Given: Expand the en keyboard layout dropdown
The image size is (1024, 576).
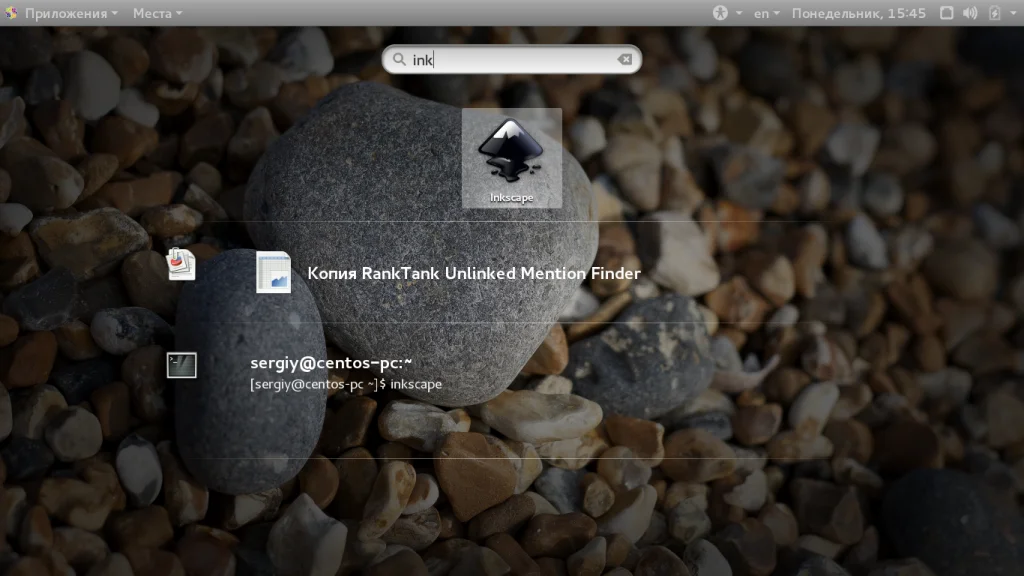Looking at the screenshot, I should (x=767, y=13).
